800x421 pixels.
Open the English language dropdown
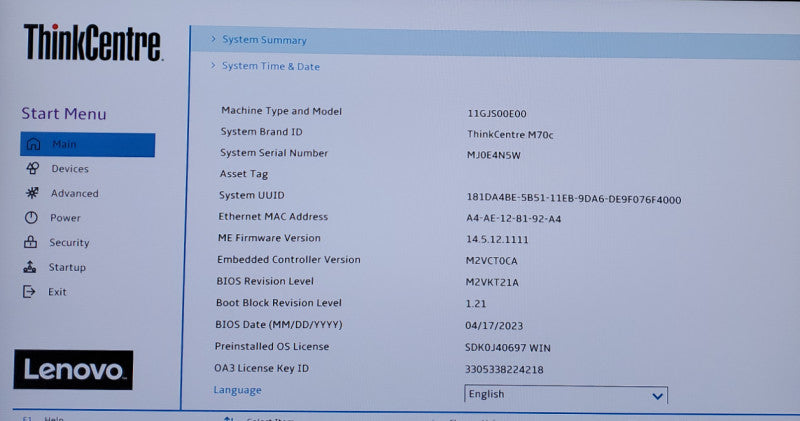[x=566, y=394]
